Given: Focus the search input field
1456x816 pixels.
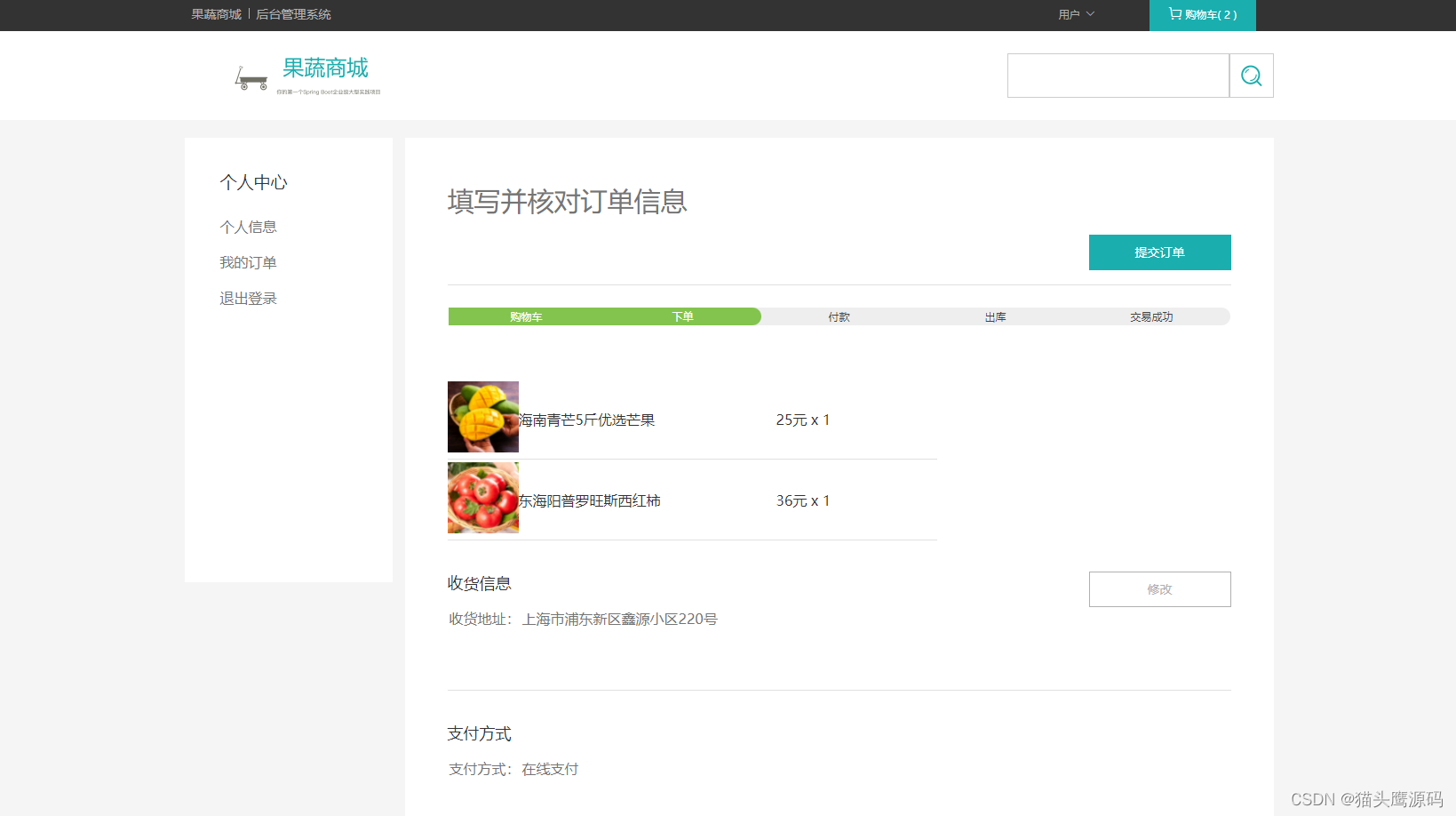Looking at the screenshot, I should [x=1118, y=76].
